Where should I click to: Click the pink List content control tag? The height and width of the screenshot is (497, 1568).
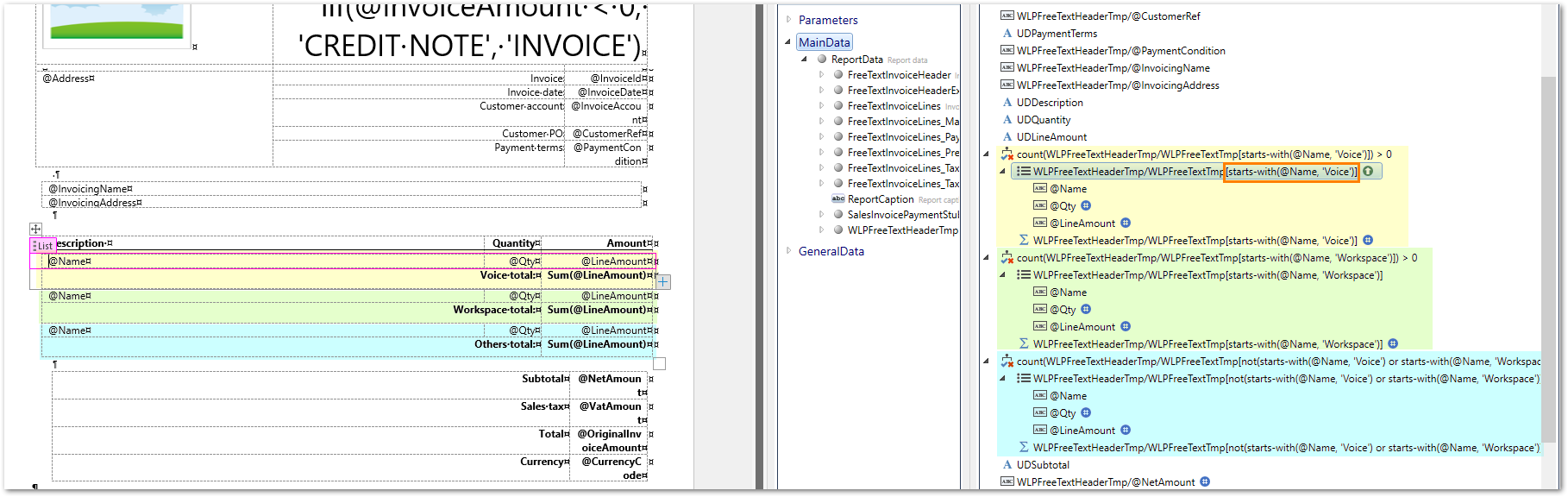tap(42, 245)
